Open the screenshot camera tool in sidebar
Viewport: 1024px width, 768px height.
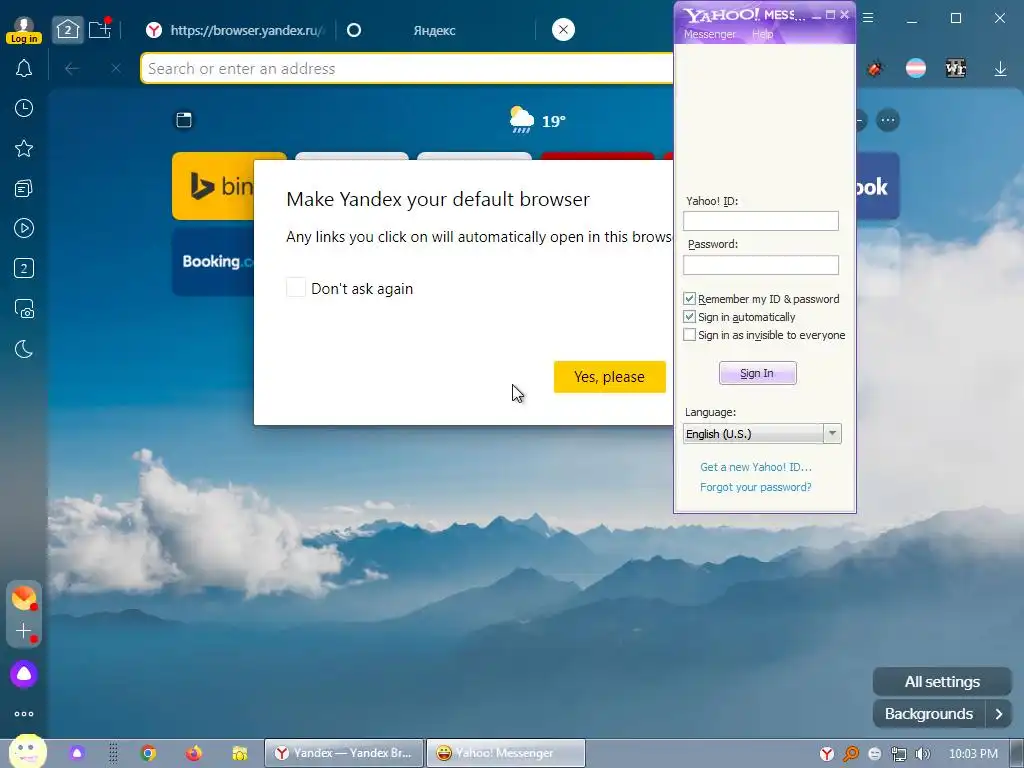(24, 308)
